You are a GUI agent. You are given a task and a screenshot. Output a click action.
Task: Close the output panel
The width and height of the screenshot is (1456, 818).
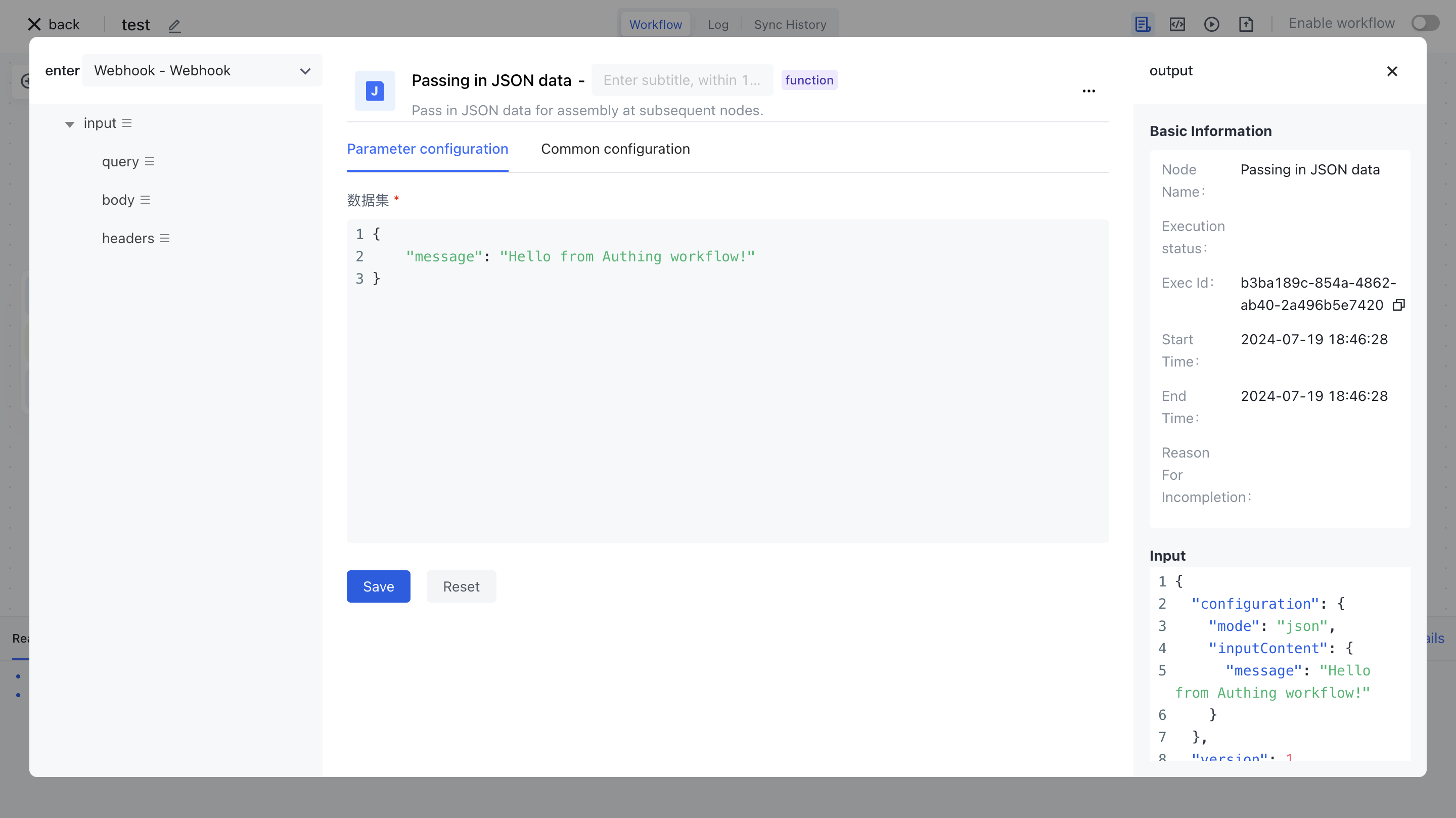1392,71
